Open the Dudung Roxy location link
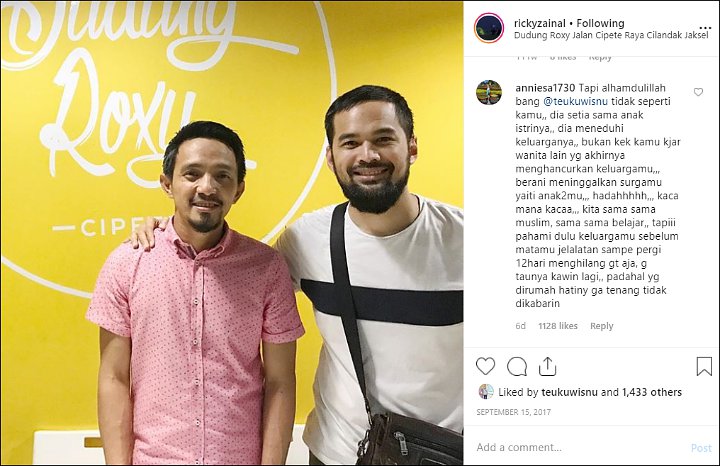 click(611, 35)
